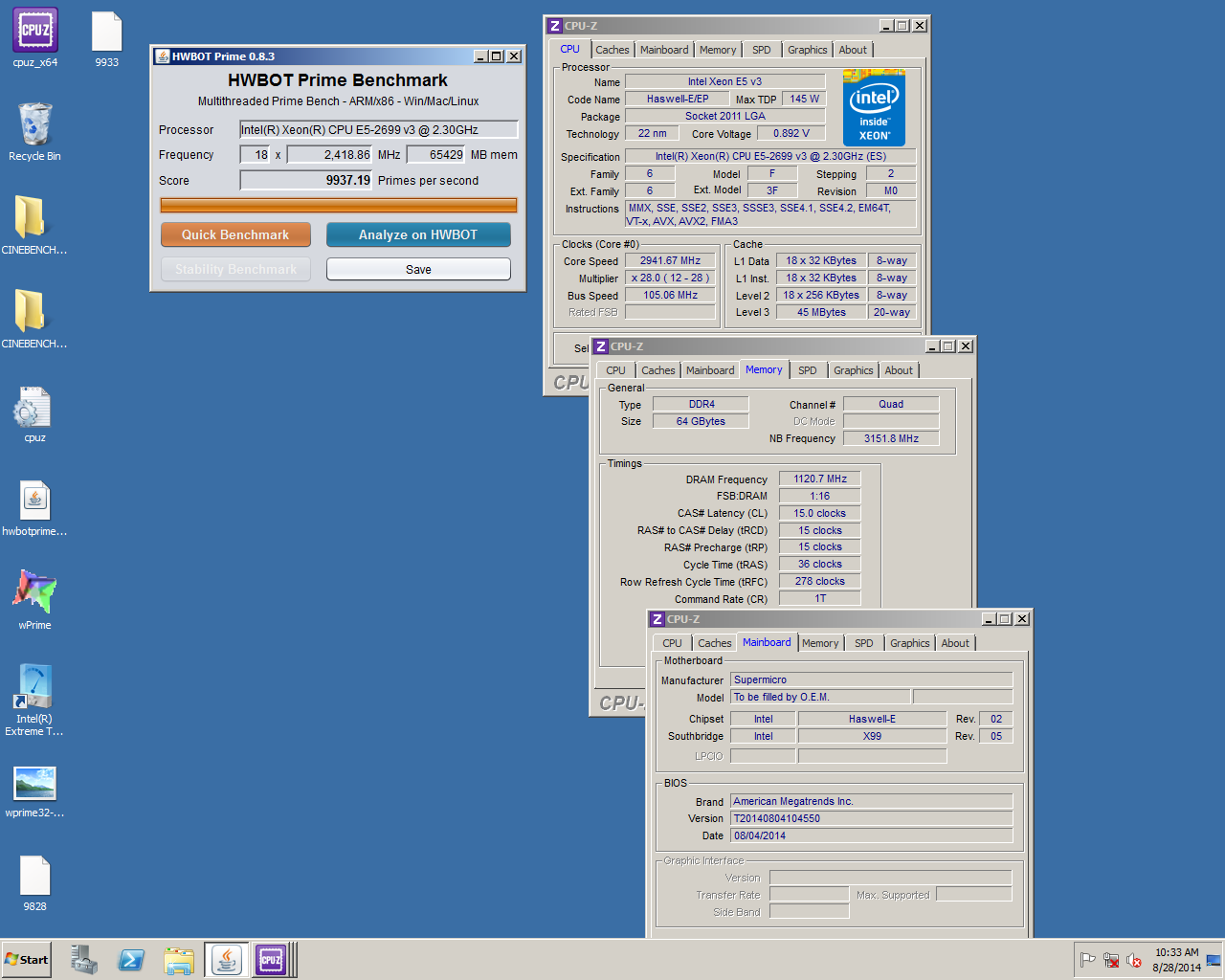1225x980 pixels.
Task: Click the Z logo icon in bottom CPU-Z title bar
Action: click(657, 619)
